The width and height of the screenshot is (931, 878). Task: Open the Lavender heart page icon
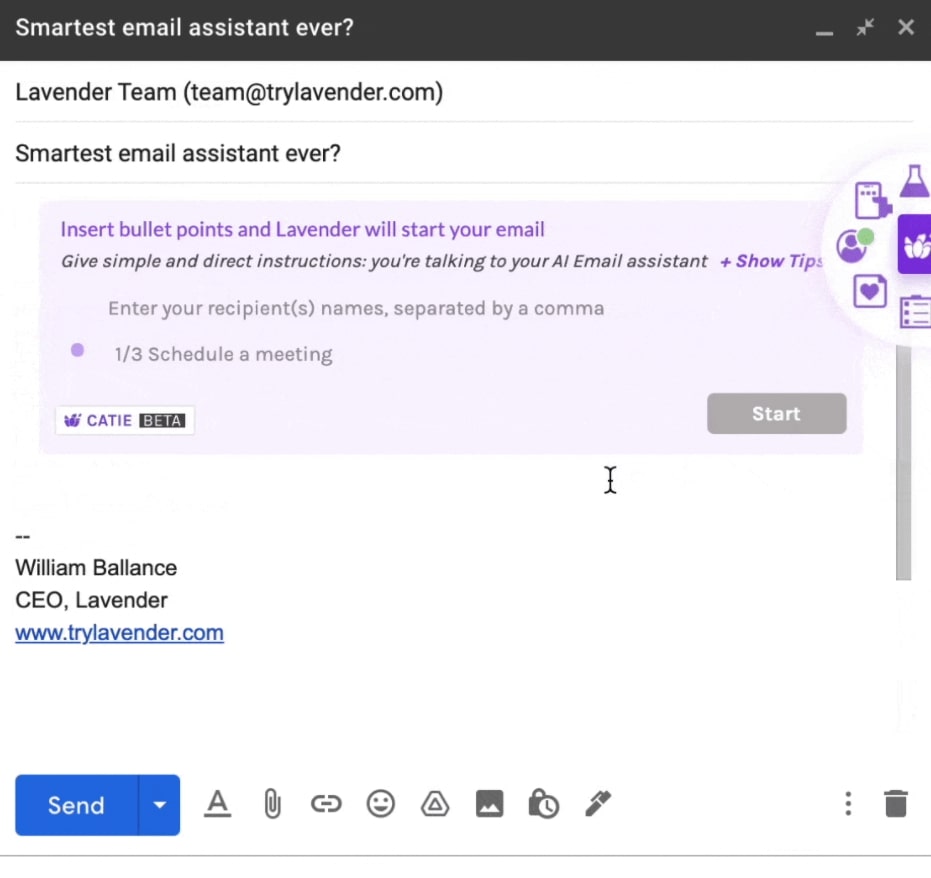pyautogui.click(x=870, y=291)
